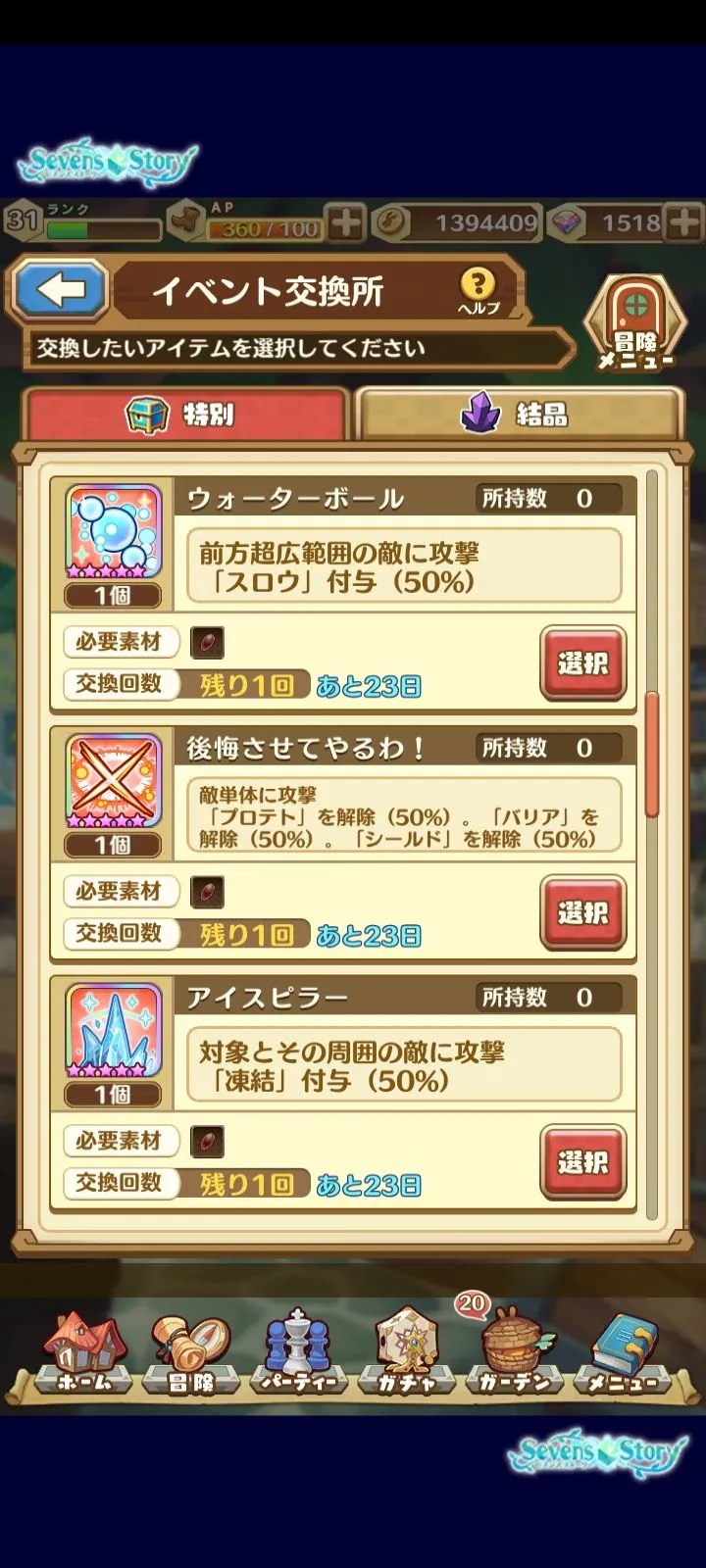Tap the back arrow button
Screen dimensions: 706x1568
61,290
